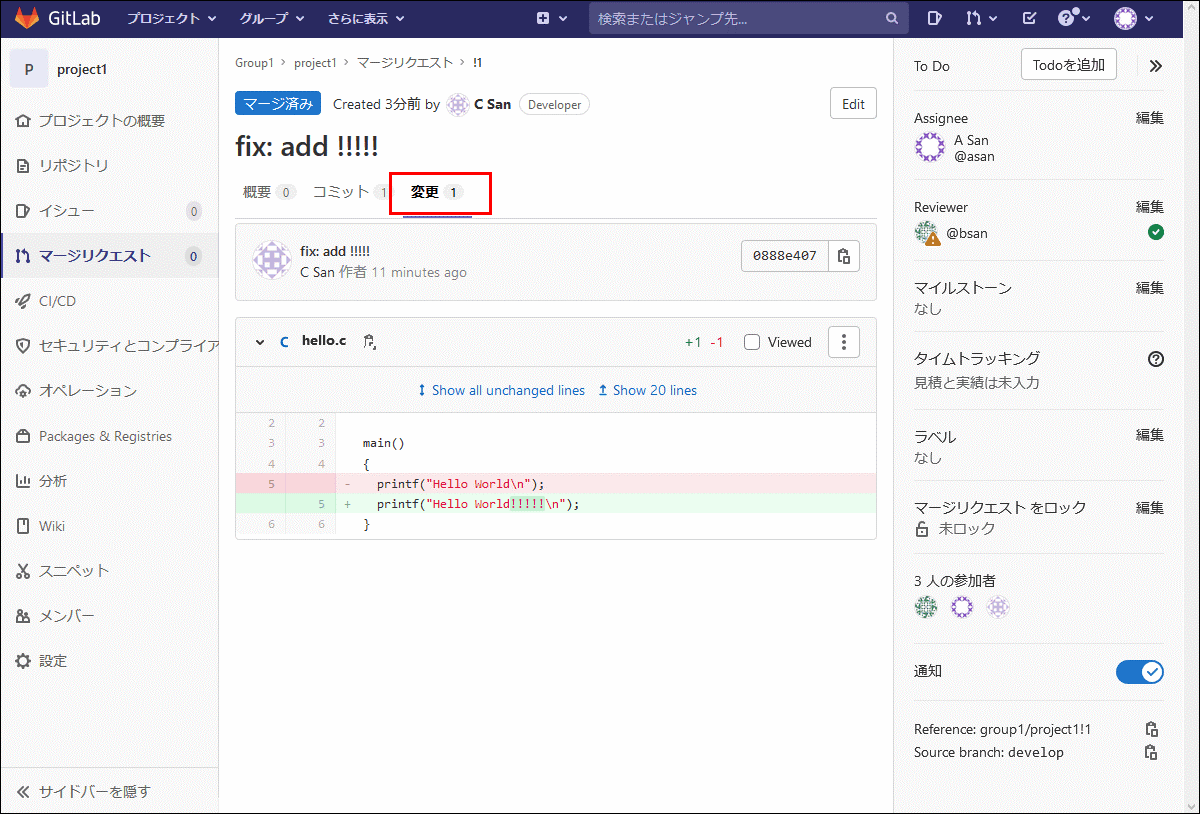Click commit title fix: add !!!!! in commit box
Image resolution: width=1200 pixels, height=814 pixels.
pos(335,251)
